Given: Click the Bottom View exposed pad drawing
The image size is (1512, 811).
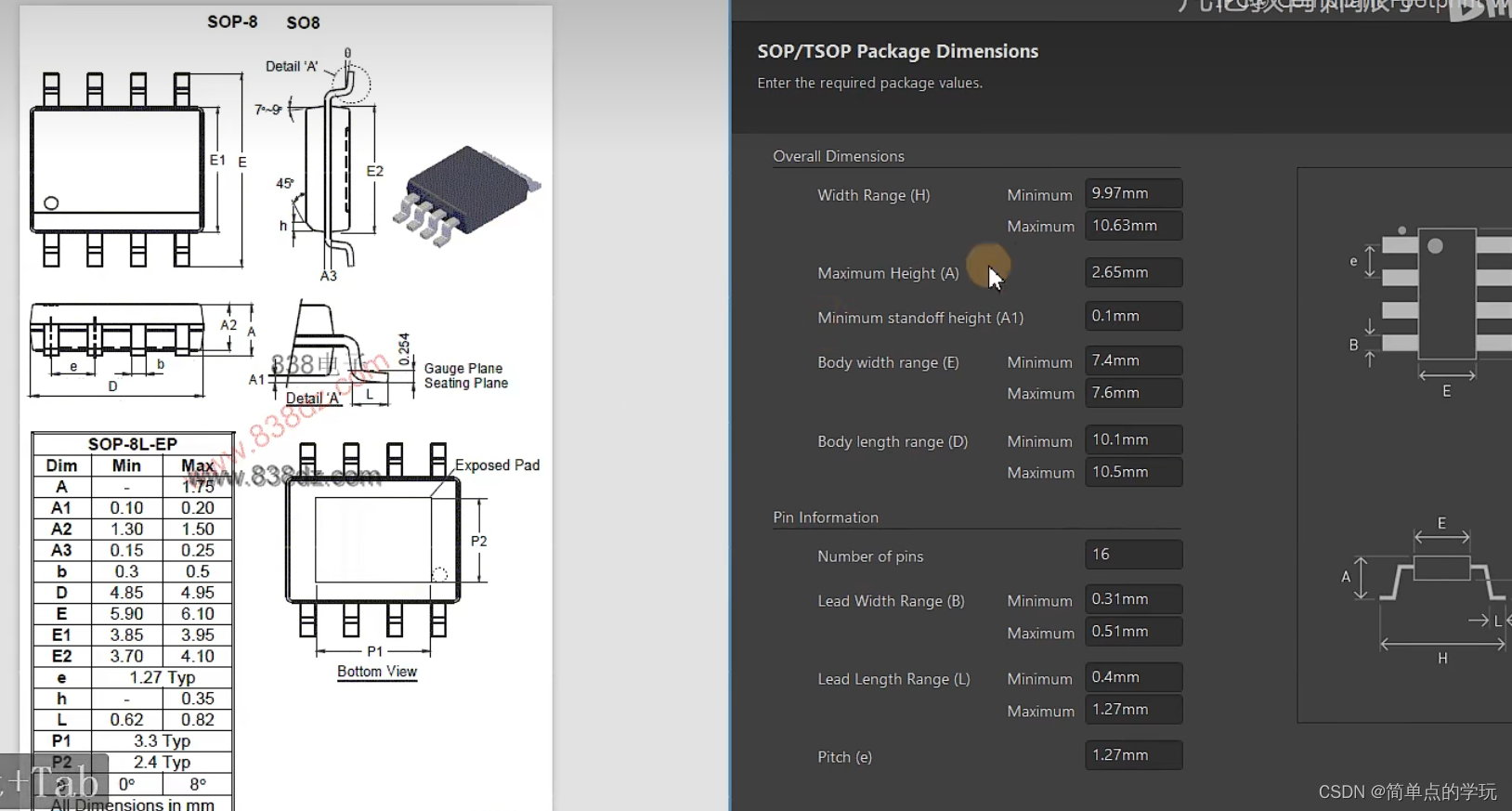Looking at the screenshot, I should (373, 541).
